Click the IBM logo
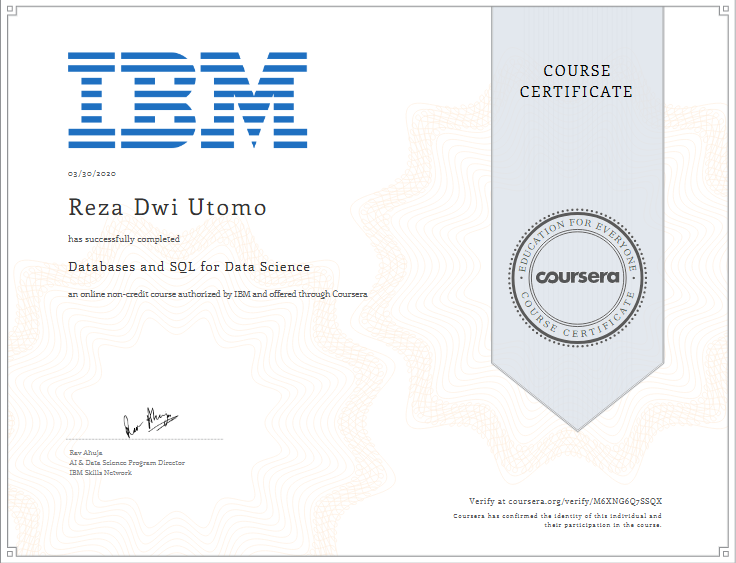Image resolution: width=736 pixels, height=563 pixels. 187,100
